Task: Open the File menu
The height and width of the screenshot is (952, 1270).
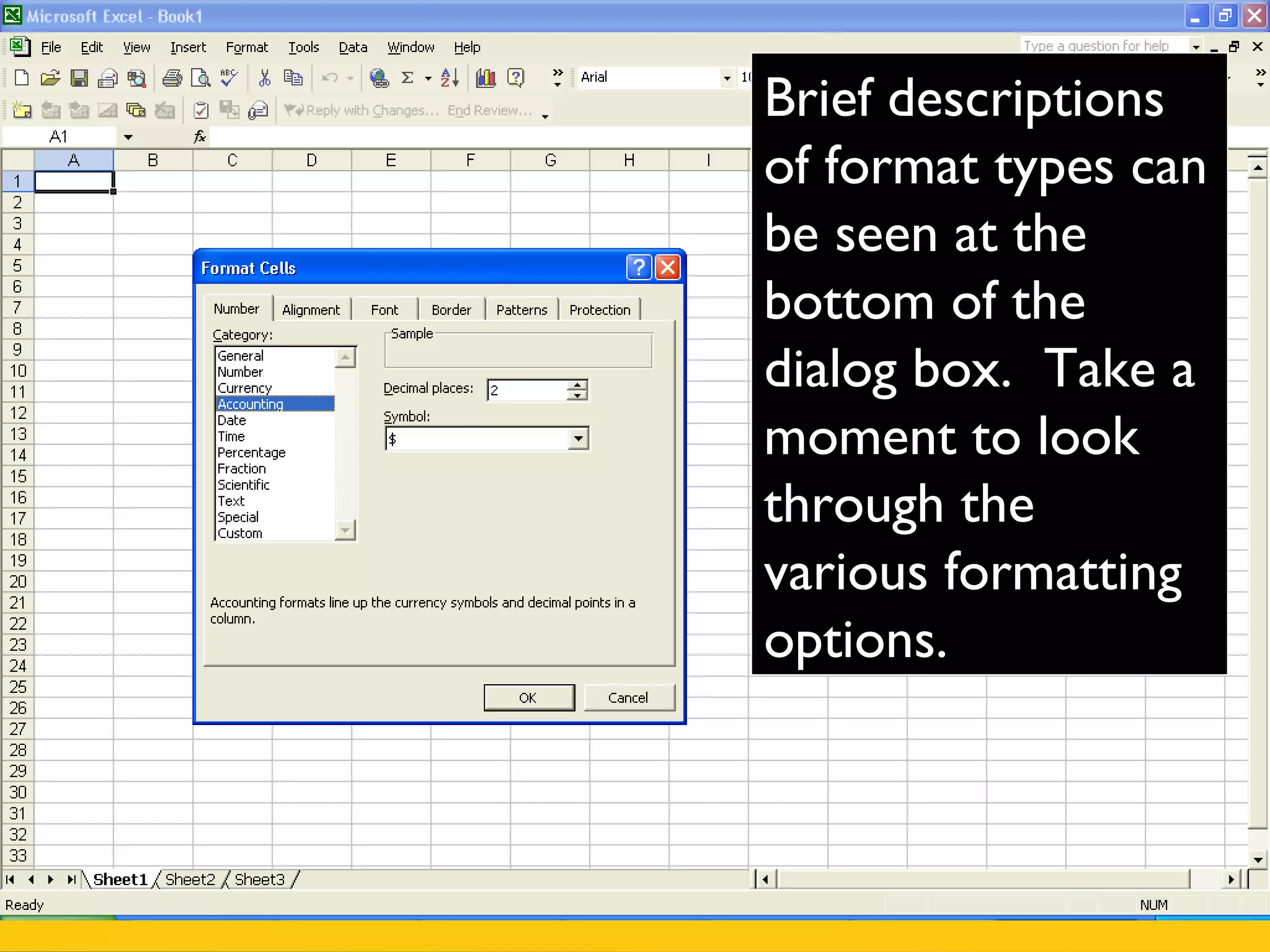Action: (x=51, y=47)
